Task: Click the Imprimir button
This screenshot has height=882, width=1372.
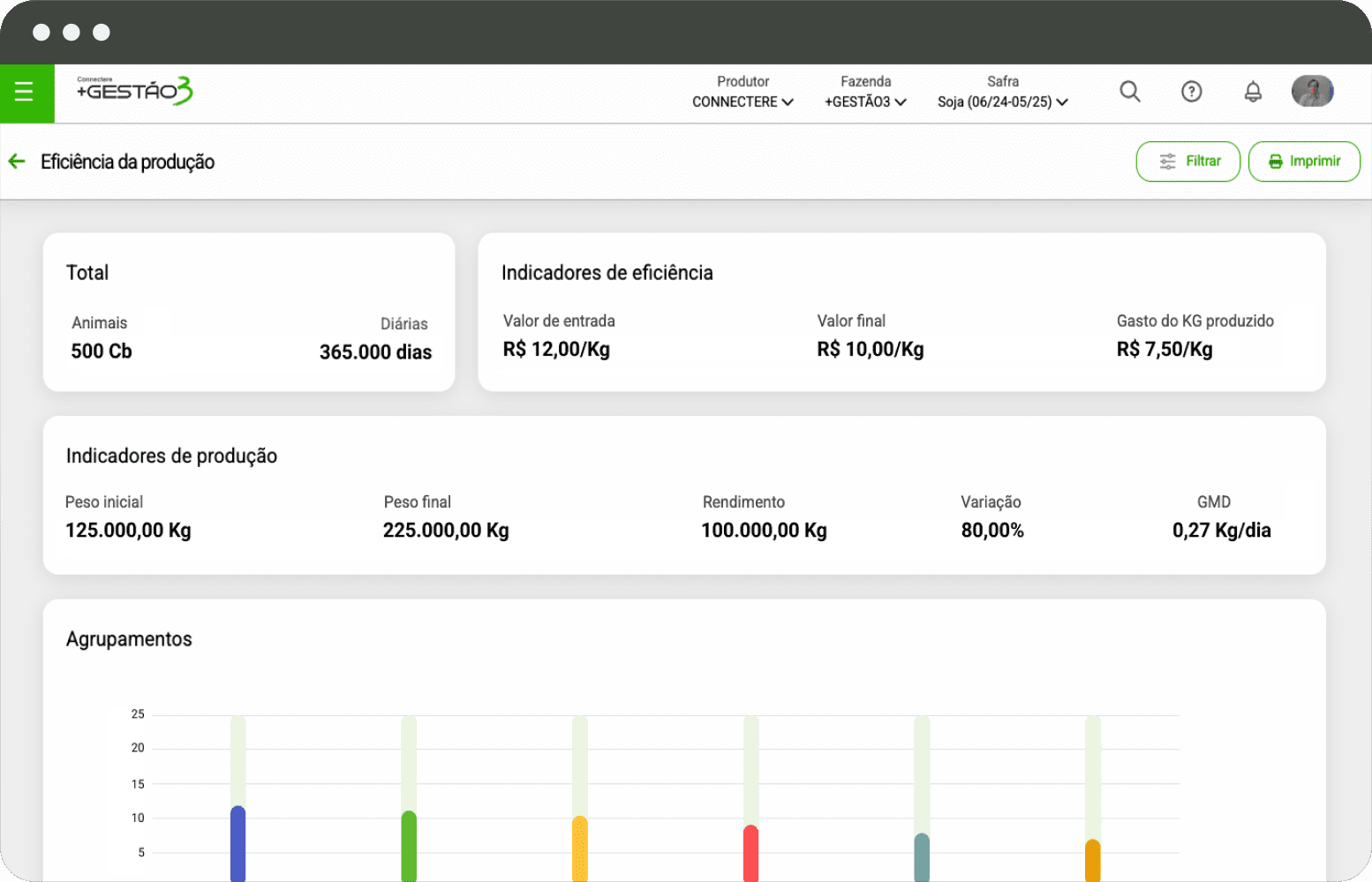Action: (1303, 162)
